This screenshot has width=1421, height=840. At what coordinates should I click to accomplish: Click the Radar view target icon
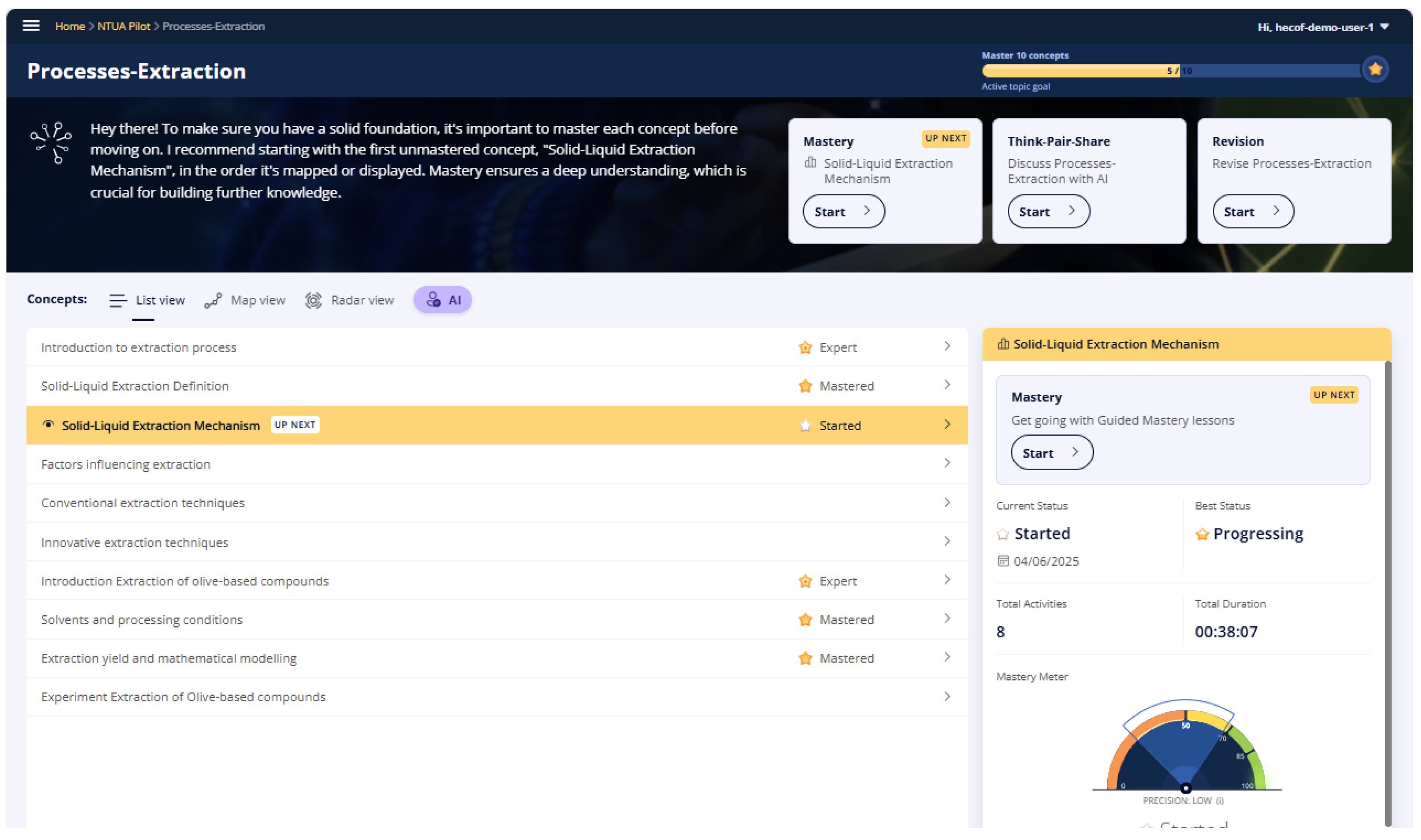[313, 301]
